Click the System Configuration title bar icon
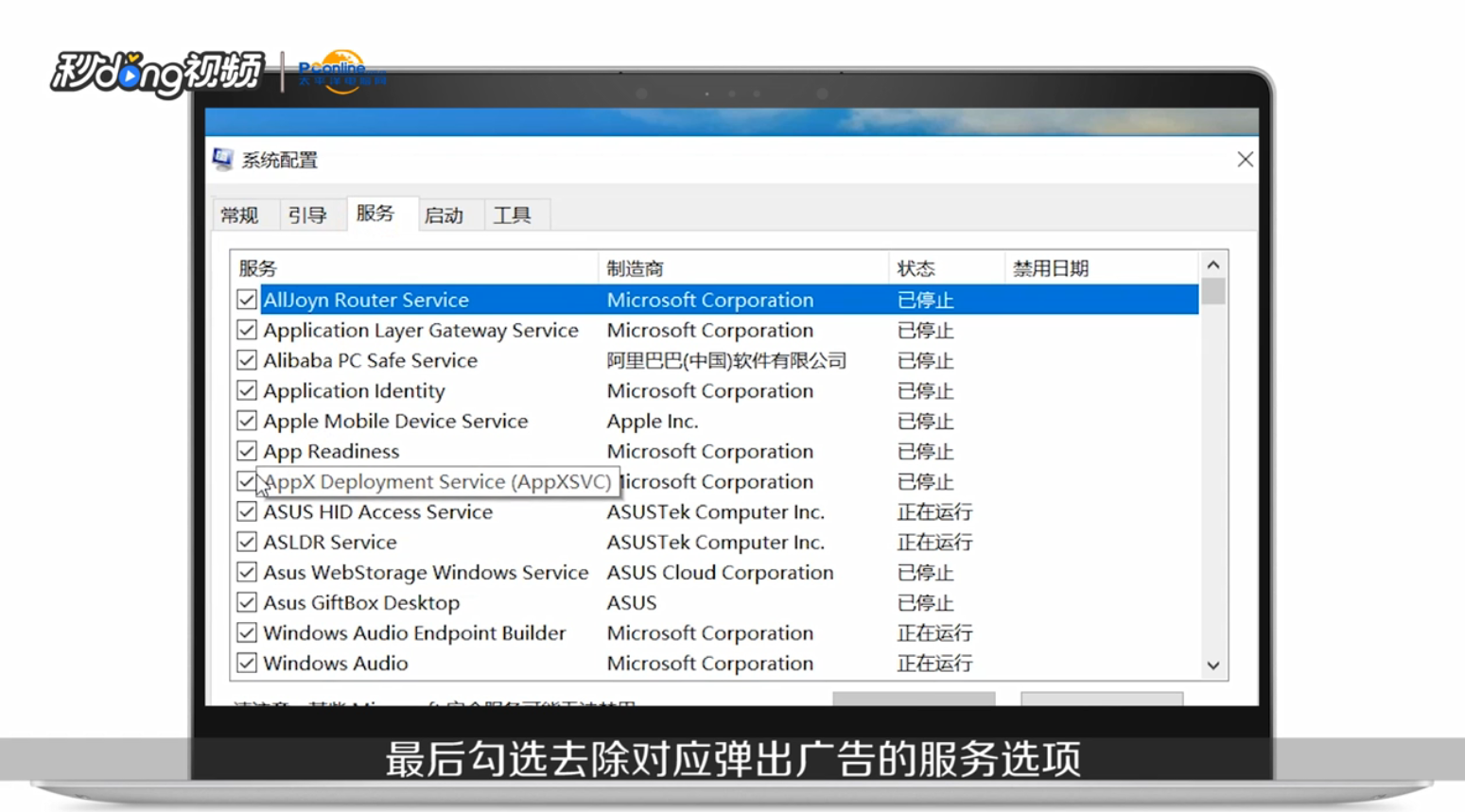This screenshot has height=812, width=1465. pos(223,159)
